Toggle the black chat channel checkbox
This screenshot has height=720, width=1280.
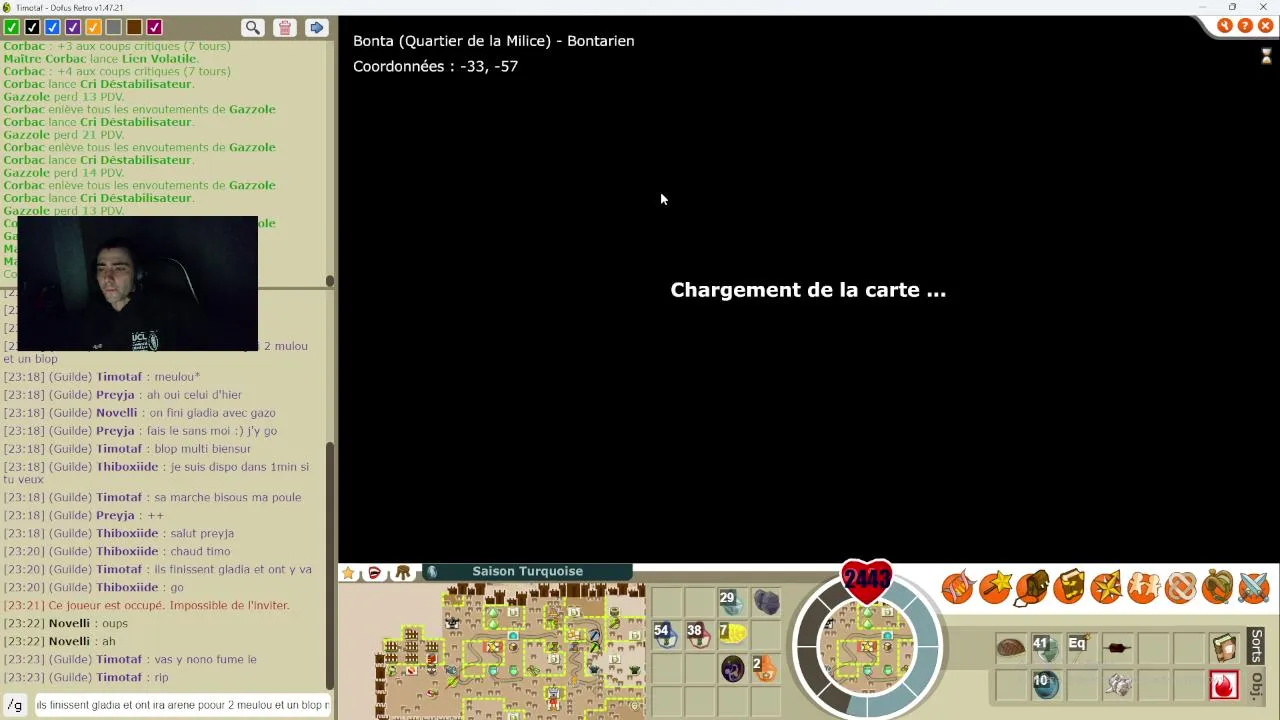[32, 28]
